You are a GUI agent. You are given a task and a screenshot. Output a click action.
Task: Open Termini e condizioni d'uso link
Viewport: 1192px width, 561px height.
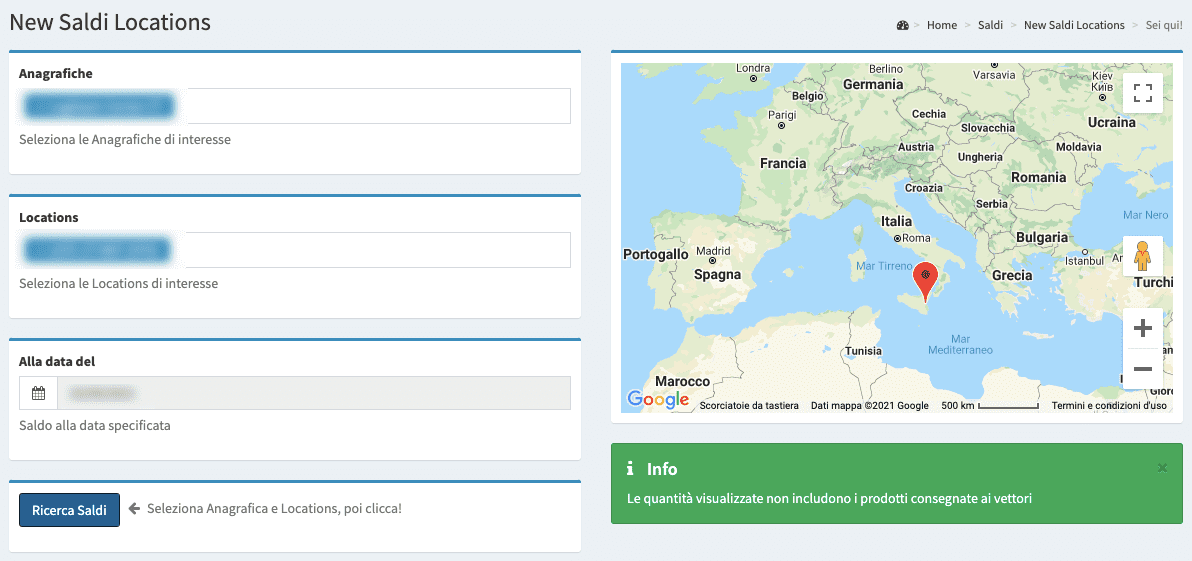coord(1108,406)
